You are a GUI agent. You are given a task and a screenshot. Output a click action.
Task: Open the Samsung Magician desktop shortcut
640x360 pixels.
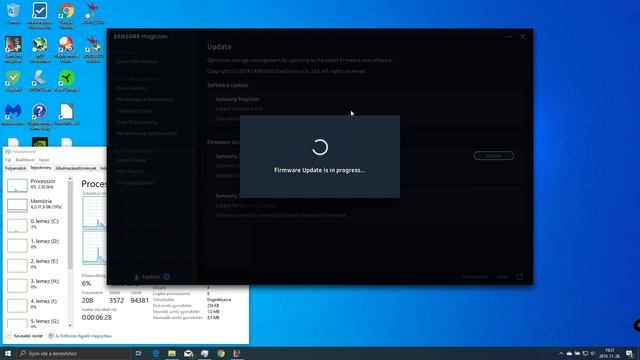coord(13,49)
